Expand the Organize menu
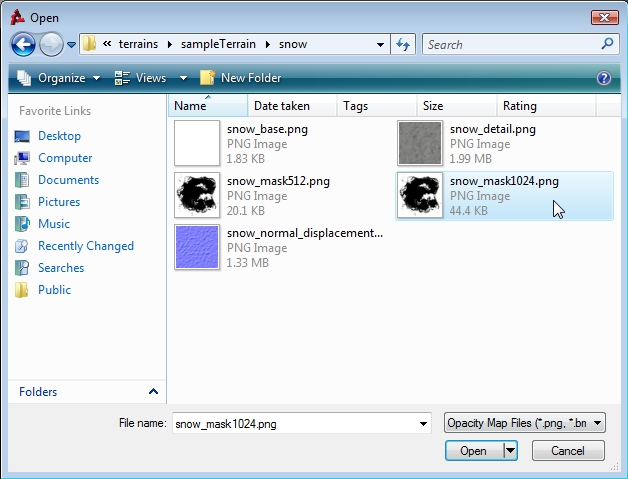 pos(60,78)
